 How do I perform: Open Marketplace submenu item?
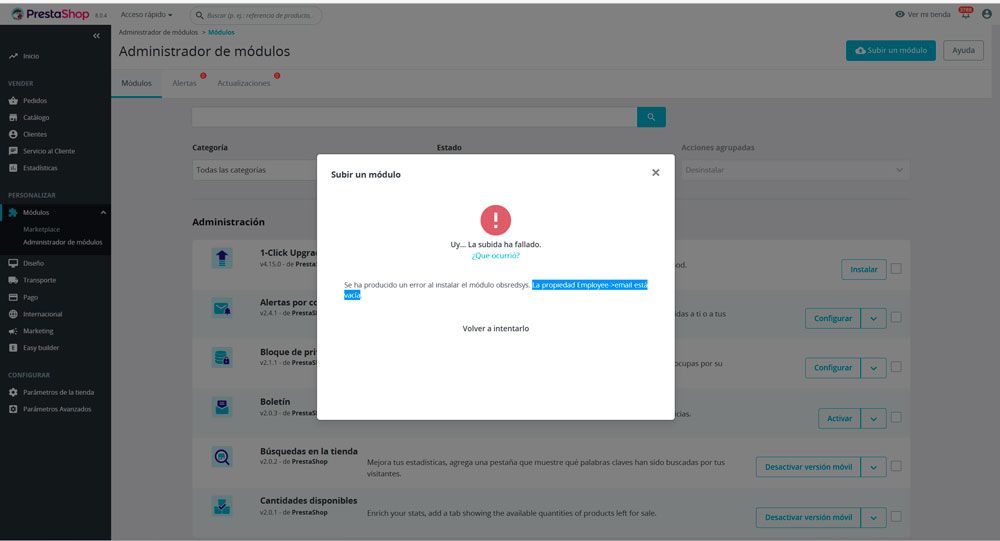click(x=41, y=229)
